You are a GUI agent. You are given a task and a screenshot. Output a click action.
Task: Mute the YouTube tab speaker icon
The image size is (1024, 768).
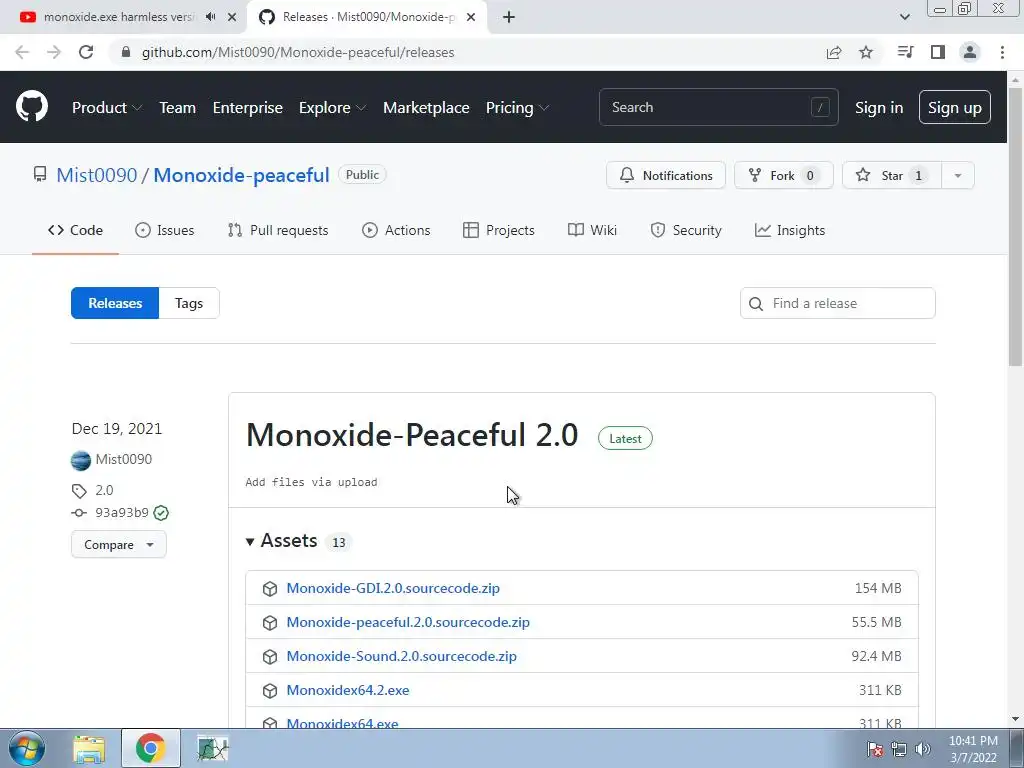(x=210, y=17)
